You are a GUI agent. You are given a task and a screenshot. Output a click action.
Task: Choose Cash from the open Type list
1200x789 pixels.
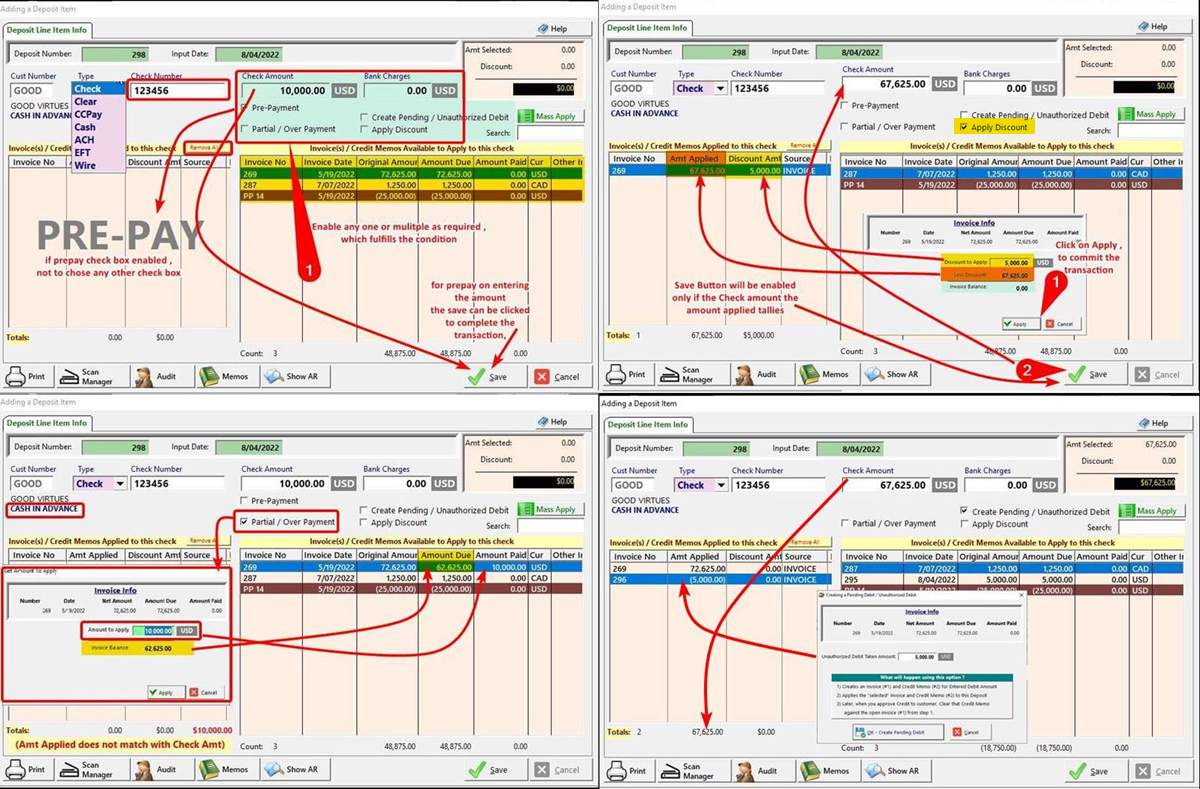pos(98,128)
